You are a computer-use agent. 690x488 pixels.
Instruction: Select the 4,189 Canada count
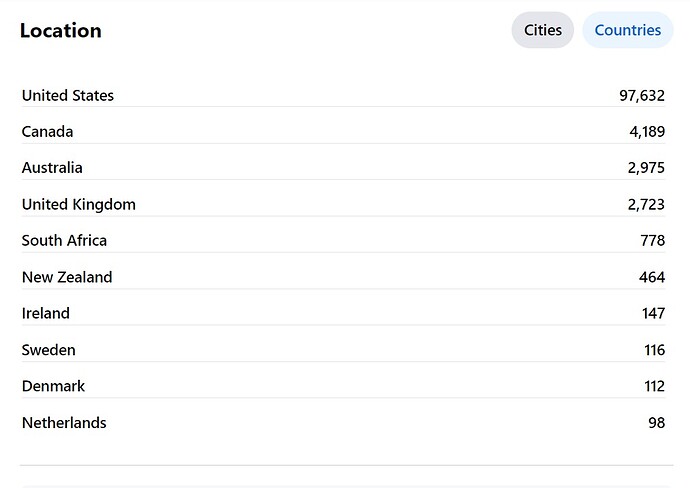click(647, 132)
